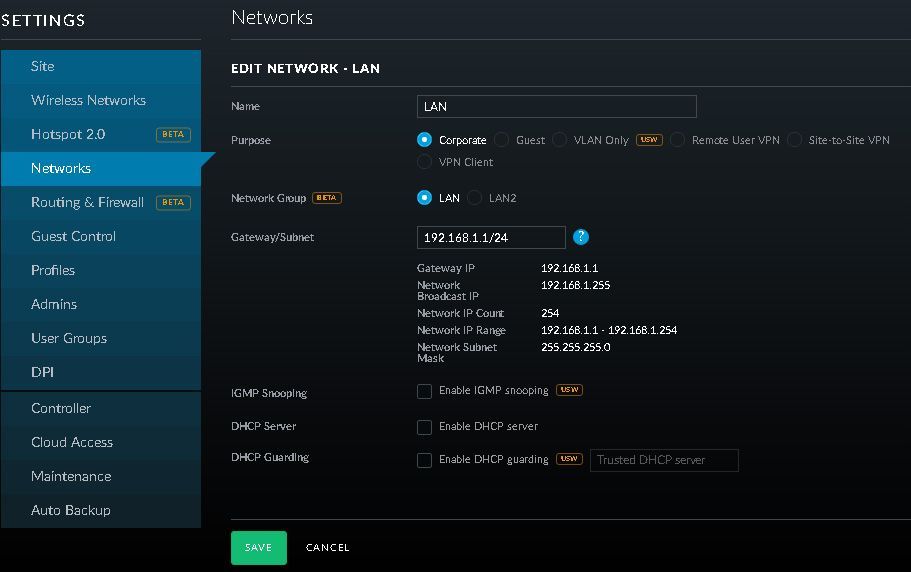This screenshot has width=911, height=572.
Task: Switch network group to LAN2
Action: tap(475, 198)
